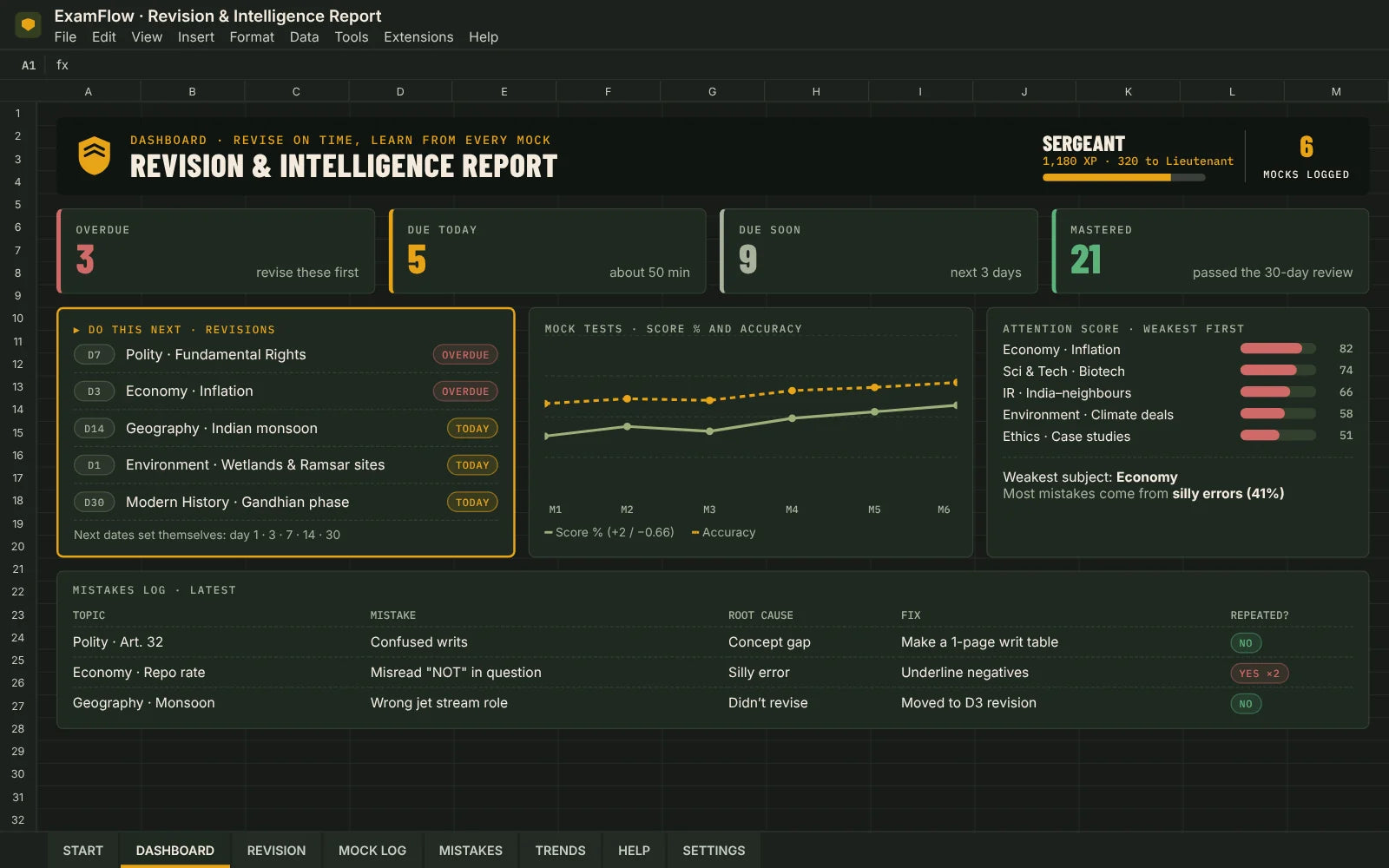Screen dimensions: 1389x868
Task: Click the Moved to D3 revision cell
Action: click(x=969, y=703)
